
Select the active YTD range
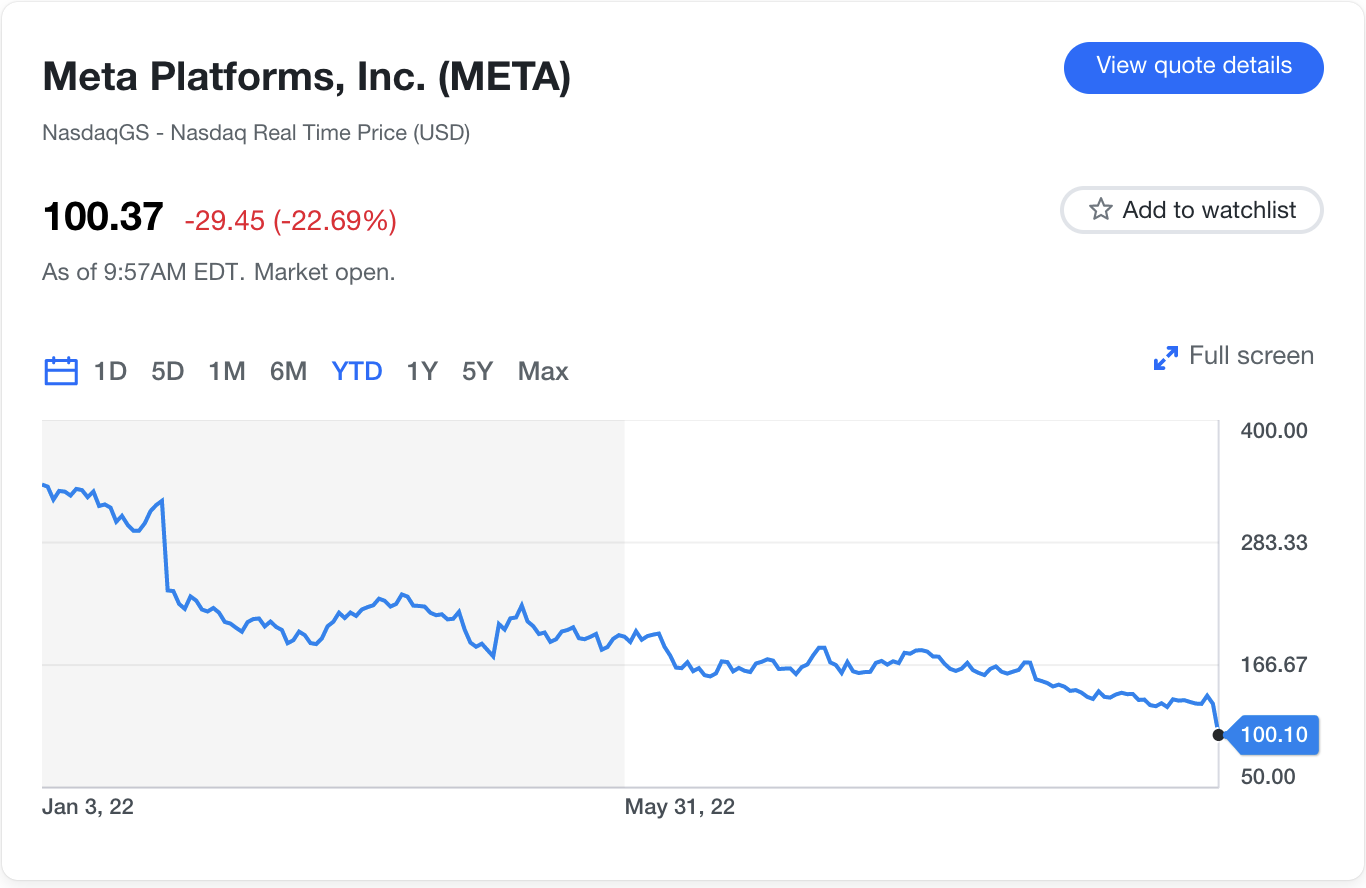coord(357,371)
